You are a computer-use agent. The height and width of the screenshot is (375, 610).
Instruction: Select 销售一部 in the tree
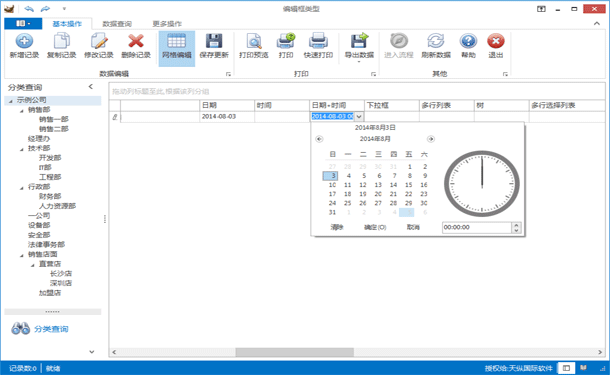point(54,119)
